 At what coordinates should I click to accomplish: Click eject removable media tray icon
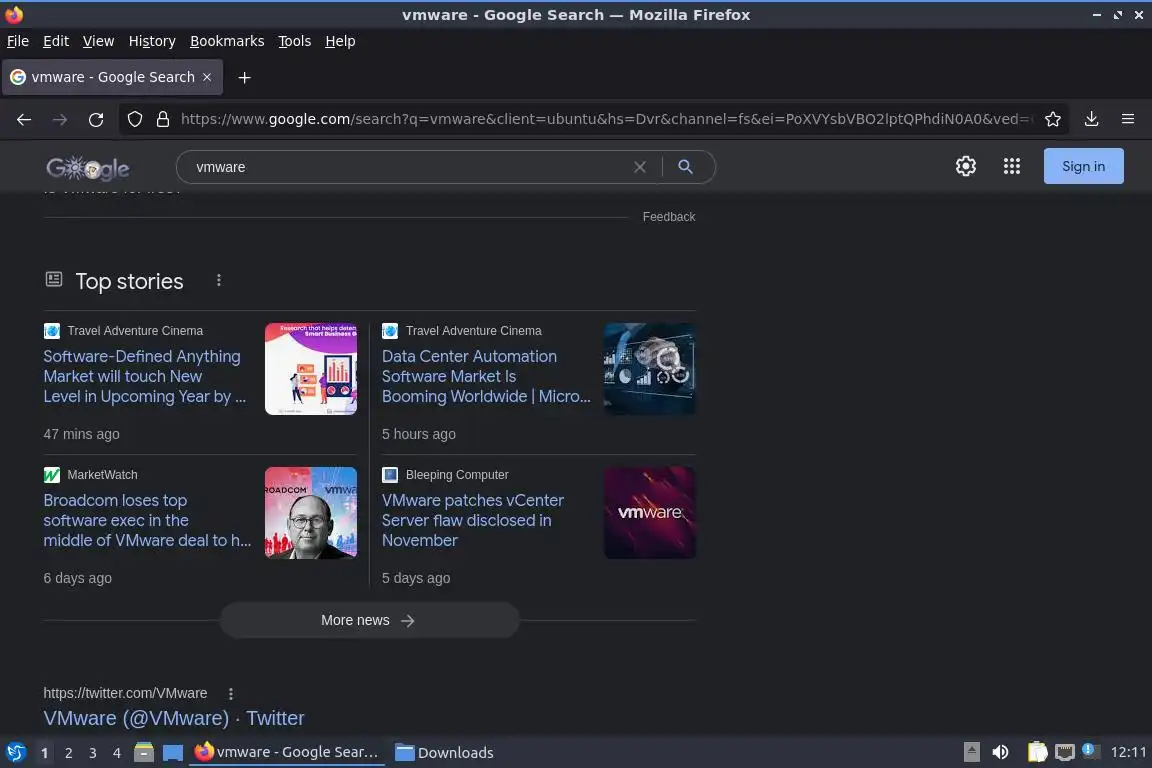[x=971, y=752]
